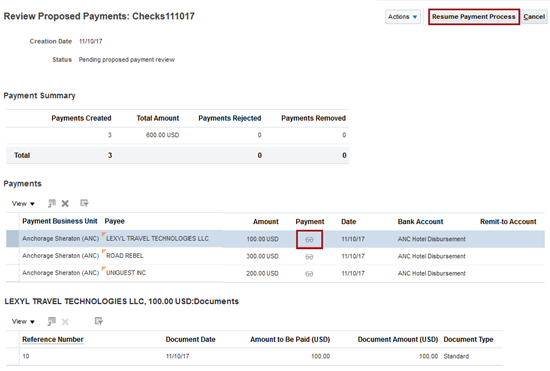Click the Cancel button
Viewport: 550px width, 371px height.
click(x=534, y=16)
